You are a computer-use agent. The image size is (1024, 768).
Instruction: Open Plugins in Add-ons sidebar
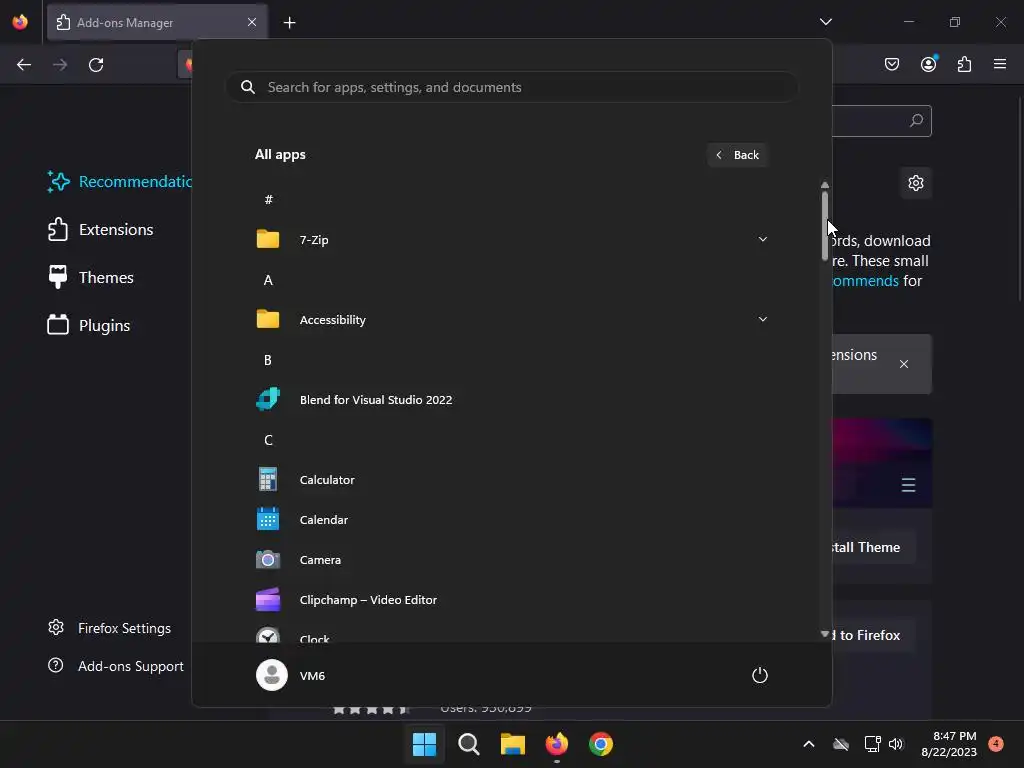(x=89, y=325)
